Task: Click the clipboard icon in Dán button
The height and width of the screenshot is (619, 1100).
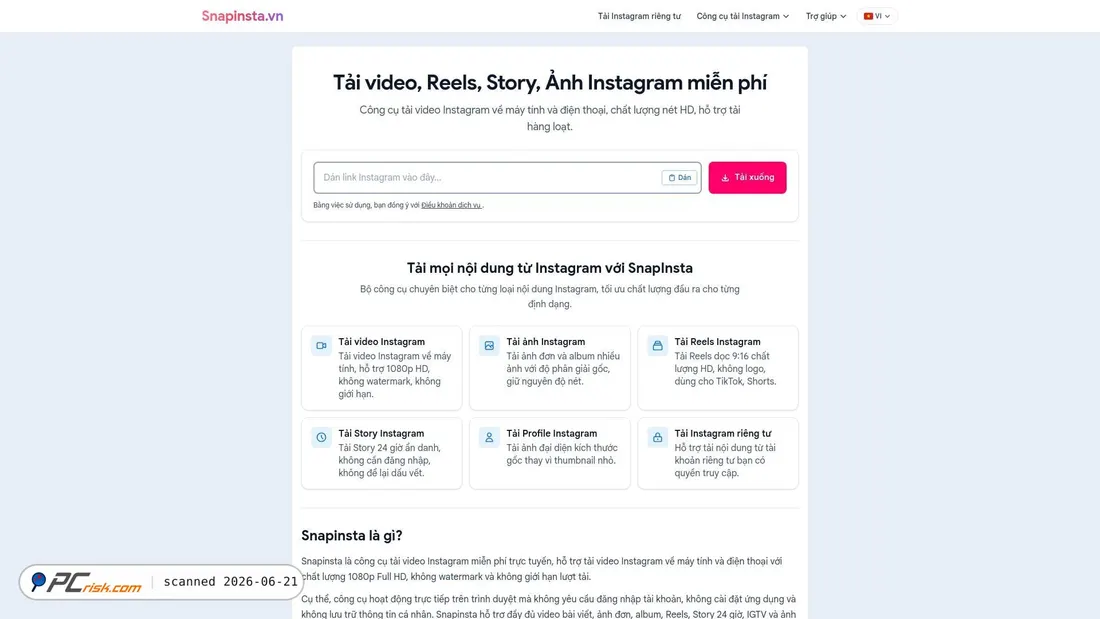Action: click(671, 178)
